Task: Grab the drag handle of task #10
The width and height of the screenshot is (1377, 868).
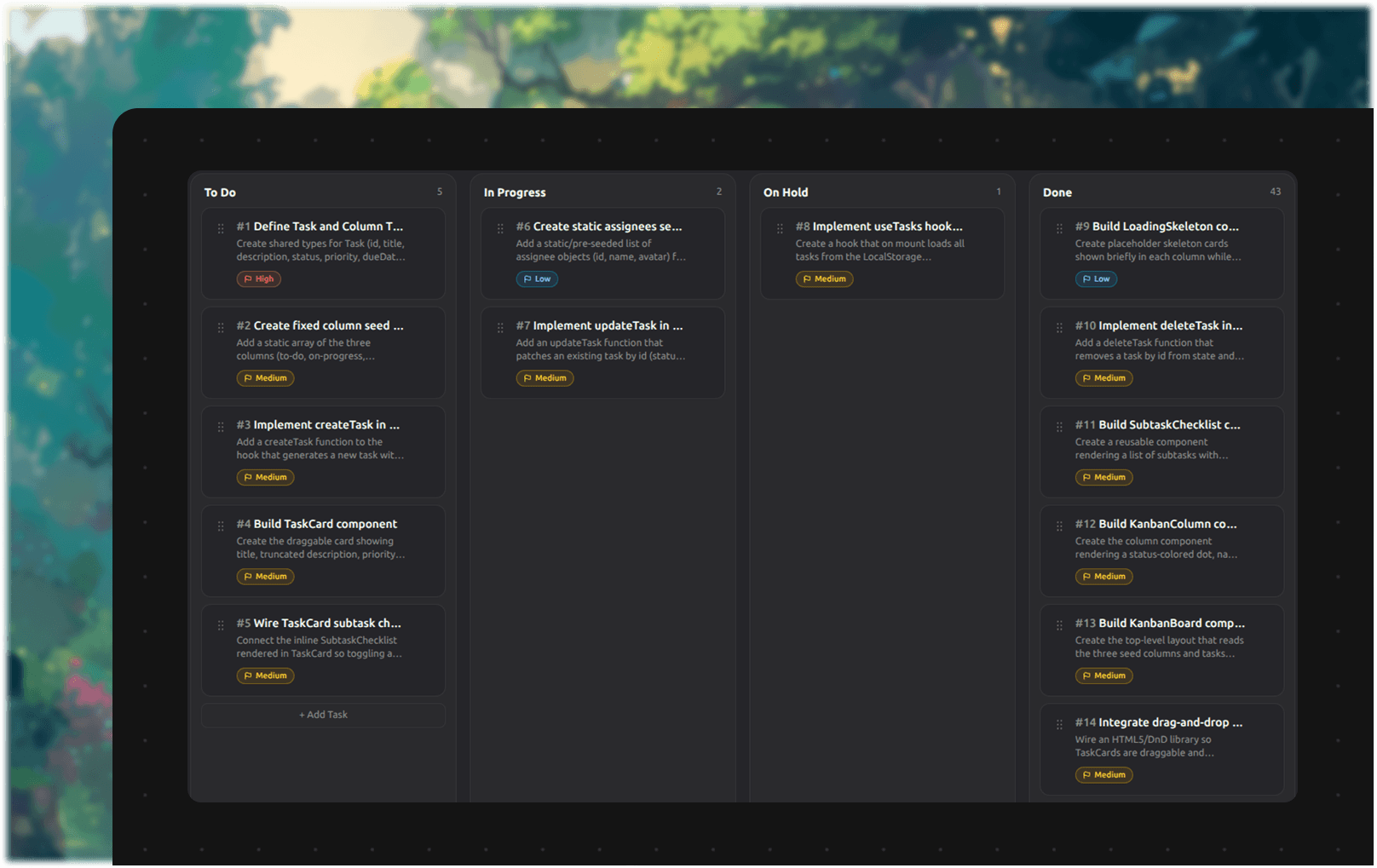Action: (1059, 328)
